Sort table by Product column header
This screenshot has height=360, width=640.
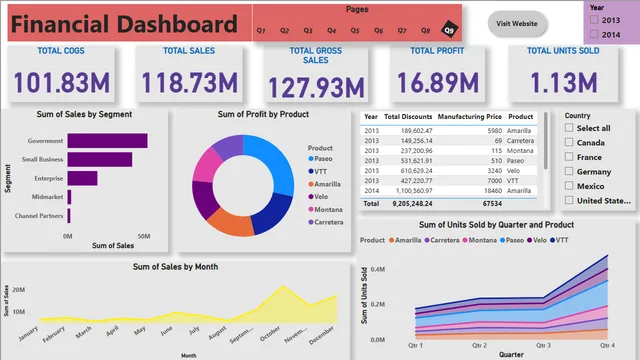click(520, 117)
